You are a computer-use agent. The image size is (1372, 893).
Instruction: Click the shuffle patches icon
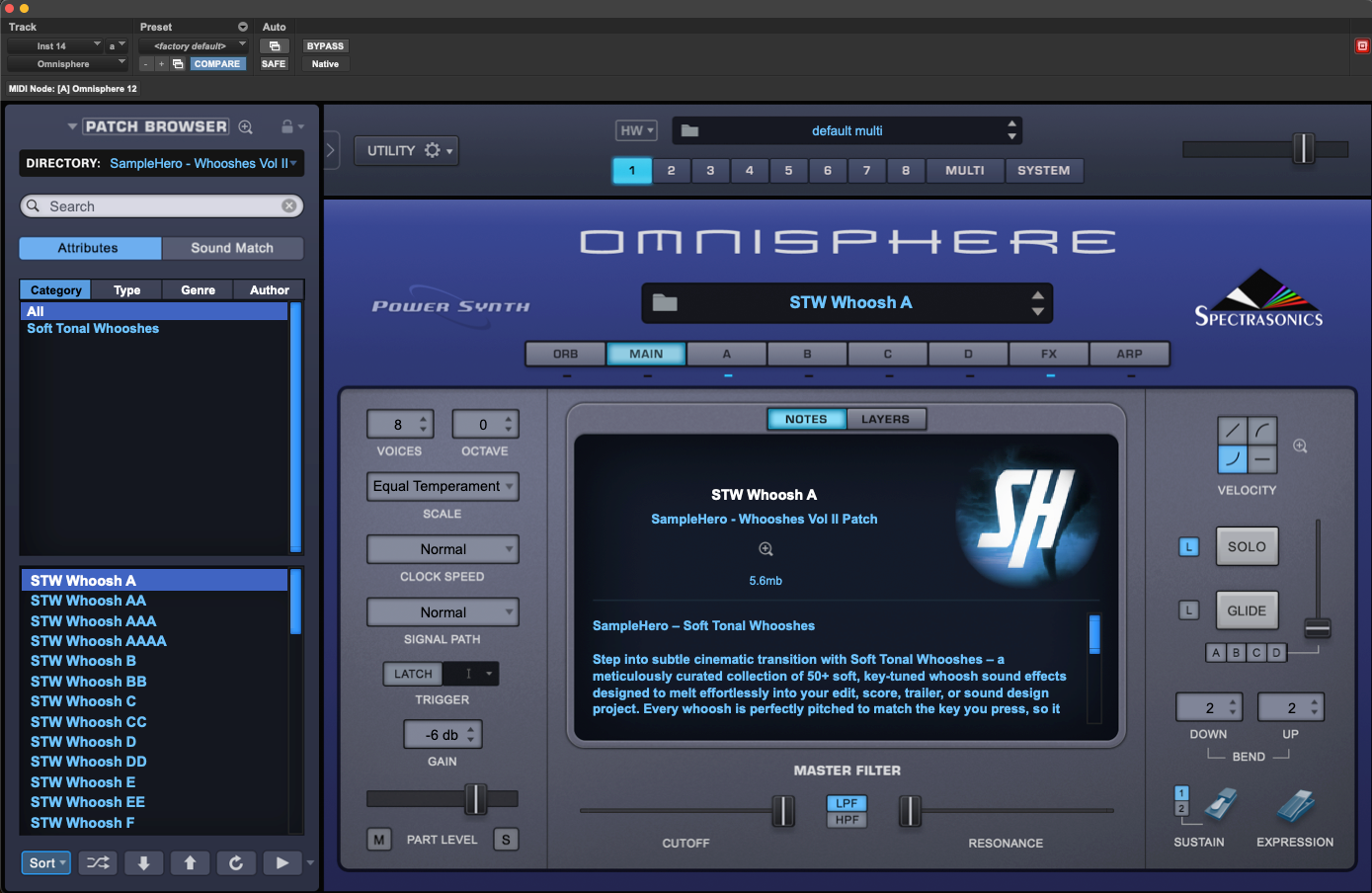tap(98, 862)
